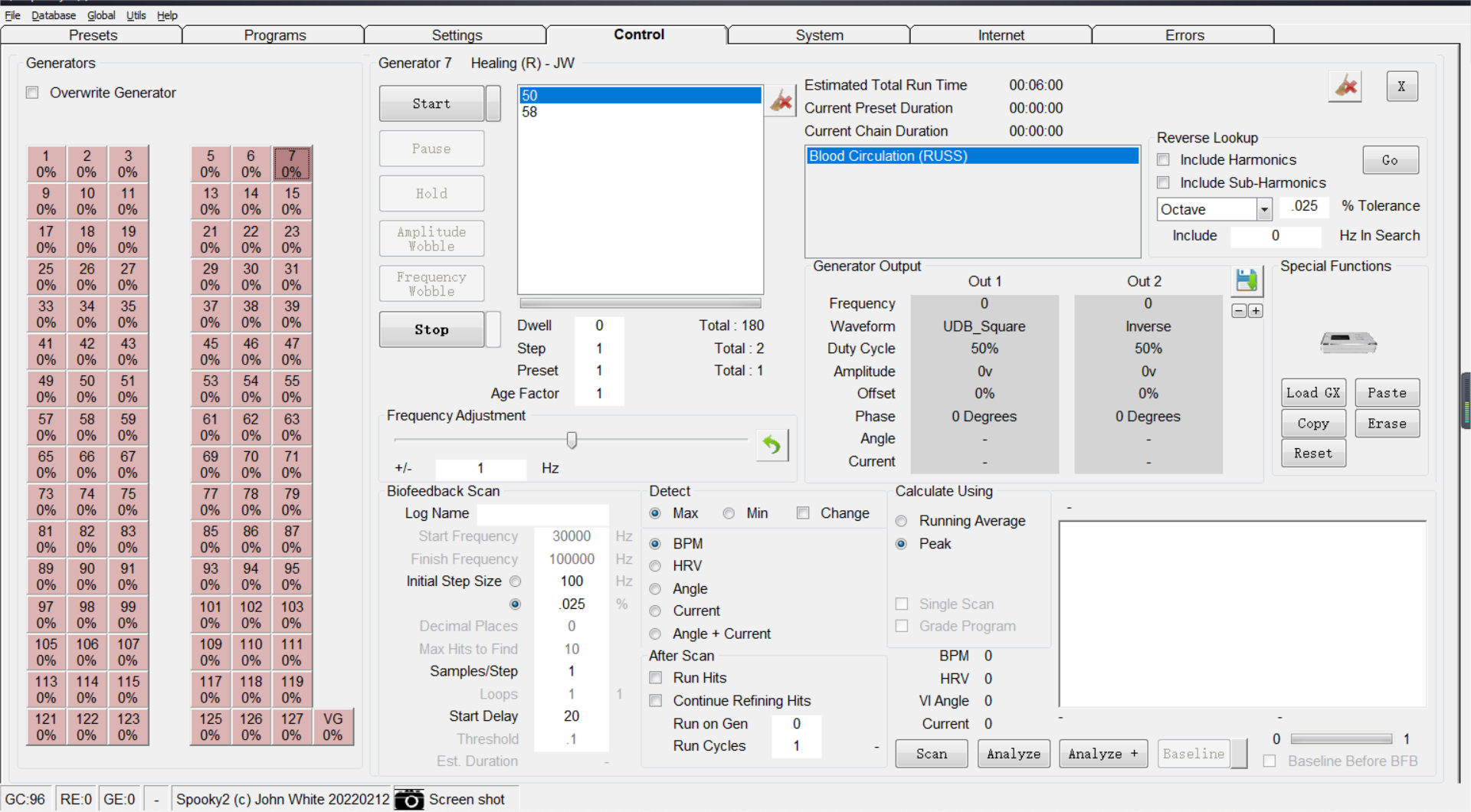Open the Utils menu

point(136,15)
